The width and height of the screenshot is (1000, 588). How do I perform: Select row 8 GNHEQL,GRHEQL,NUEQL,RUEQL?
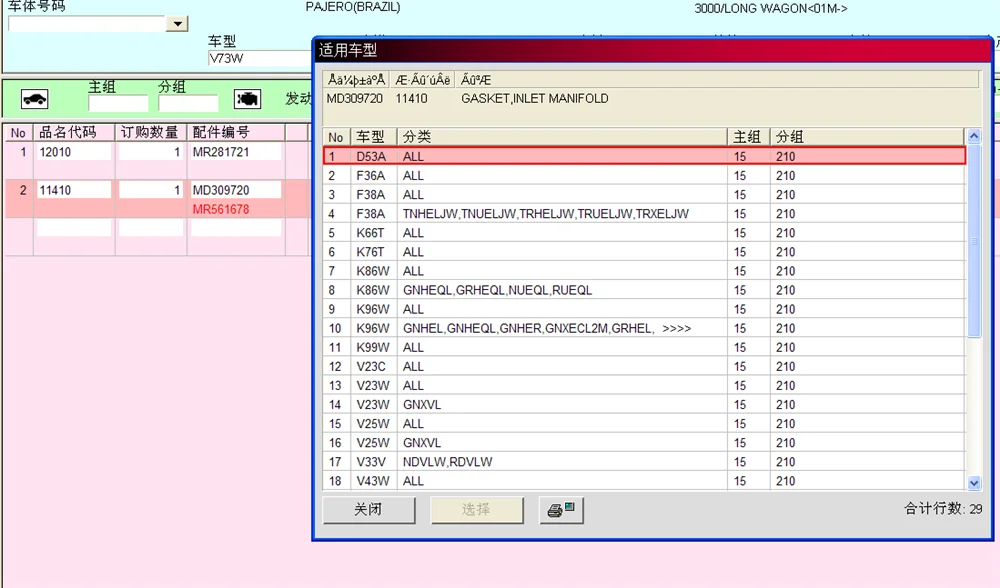(644, 290)
